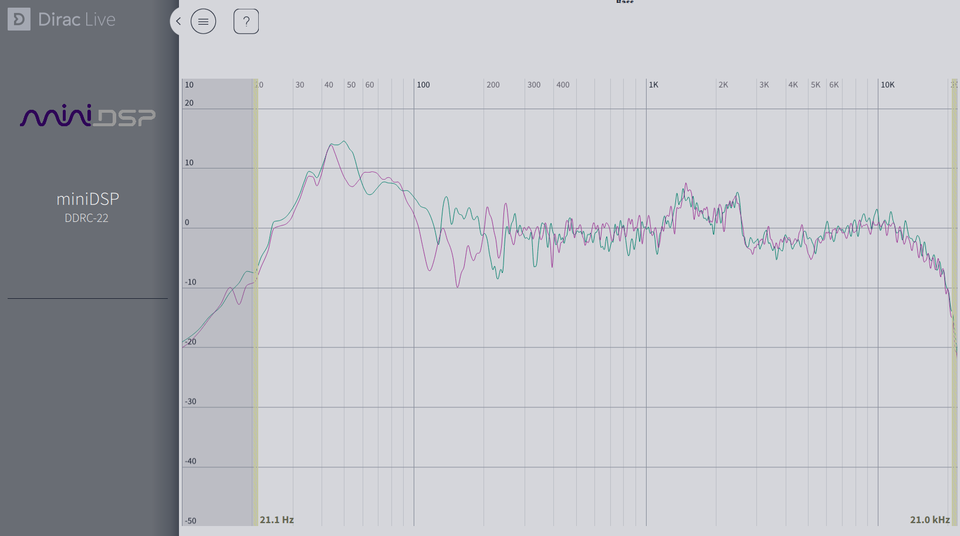
Task: Click the Dirac Live title text
Action: coord(77,20)
